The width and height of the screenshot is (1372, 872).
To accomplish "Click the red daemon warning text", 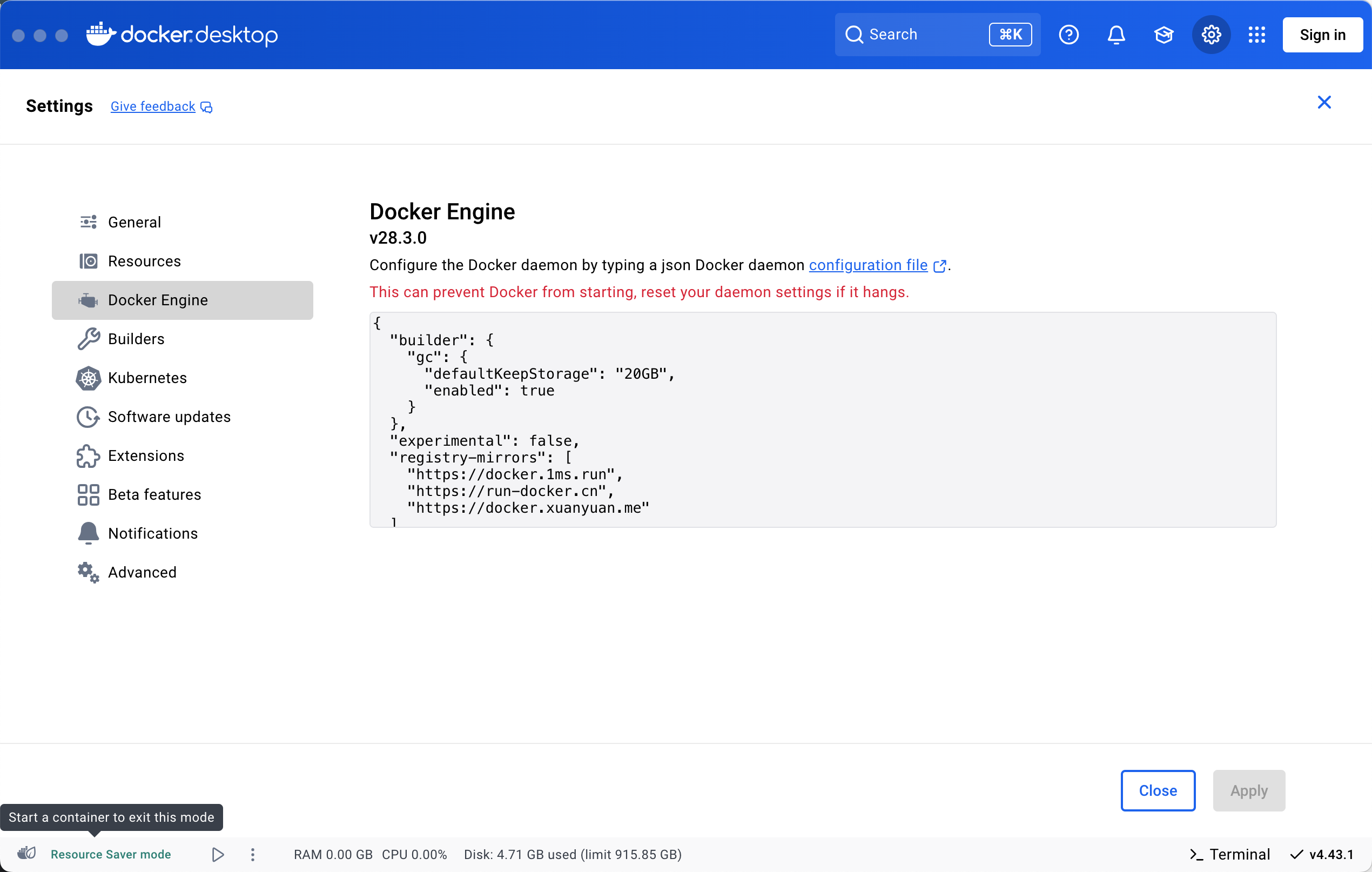I will point(638,292).
